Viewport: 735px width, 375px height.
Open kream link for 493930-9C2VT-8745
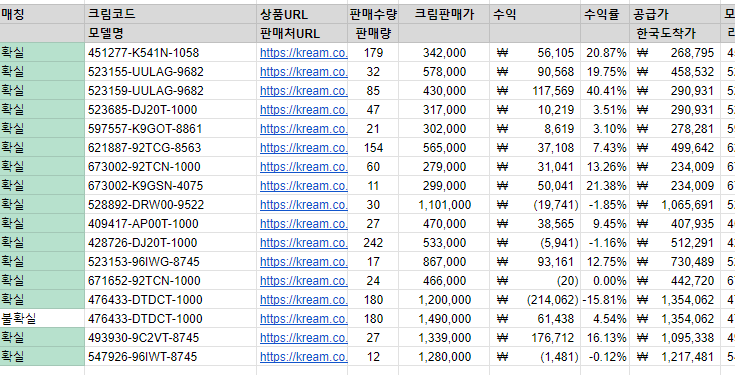coord(304,338)
